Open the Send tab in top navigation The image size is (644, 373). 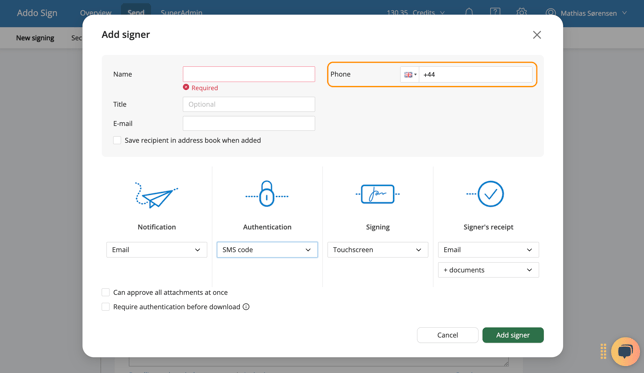(136, 13)
